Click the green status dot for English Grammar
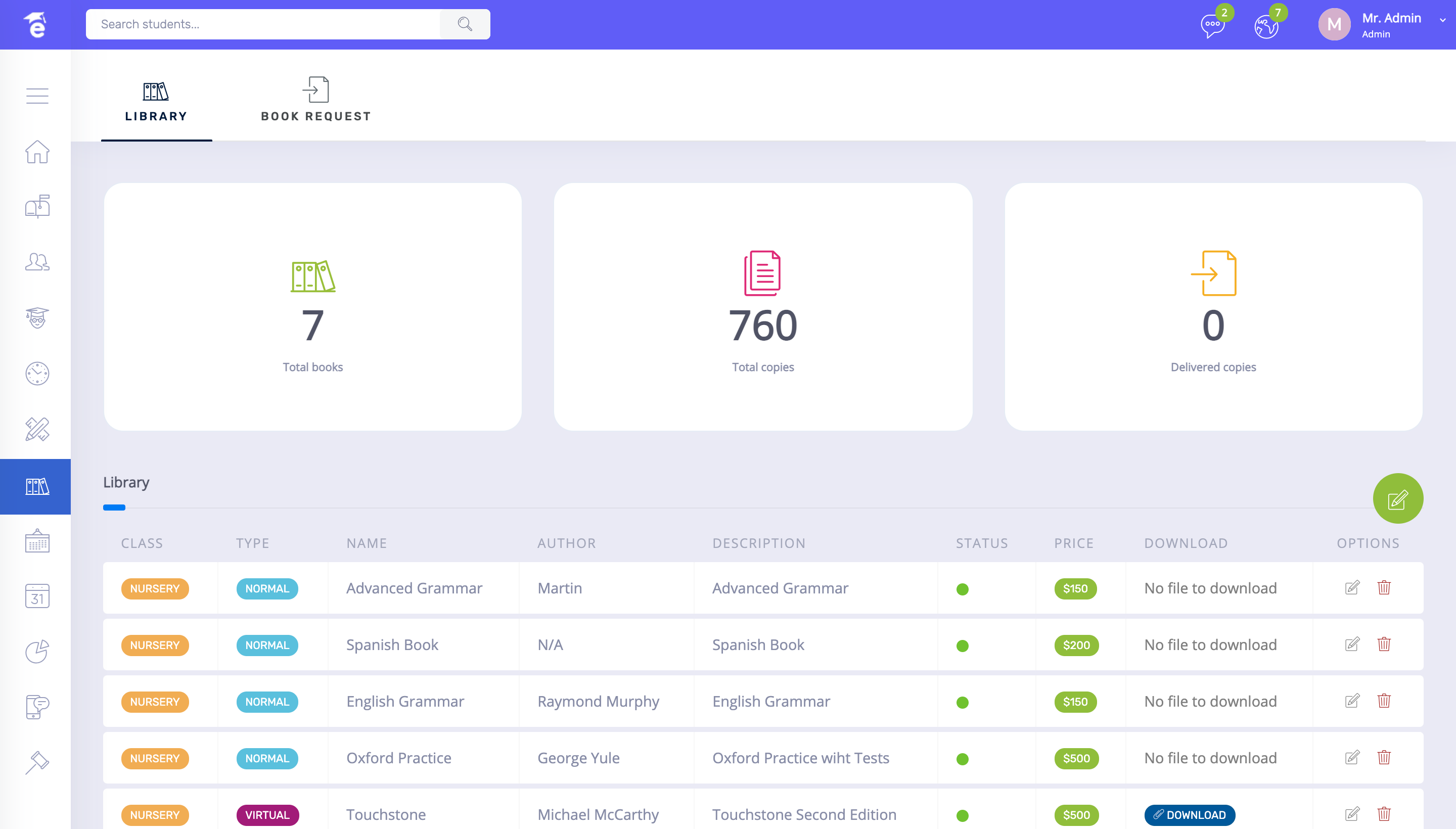 coord(962,702)
